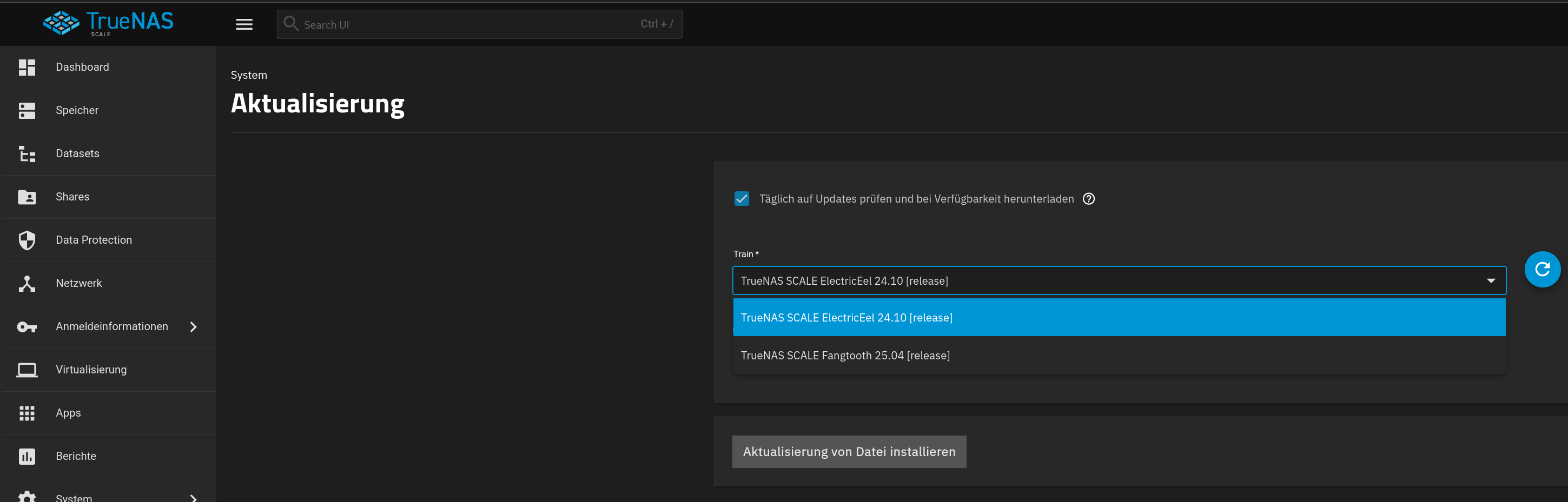This screenshot has width=1568, height=502.
Task: Click the Dashboard sidebar icon
Action: tap(27, 68)
